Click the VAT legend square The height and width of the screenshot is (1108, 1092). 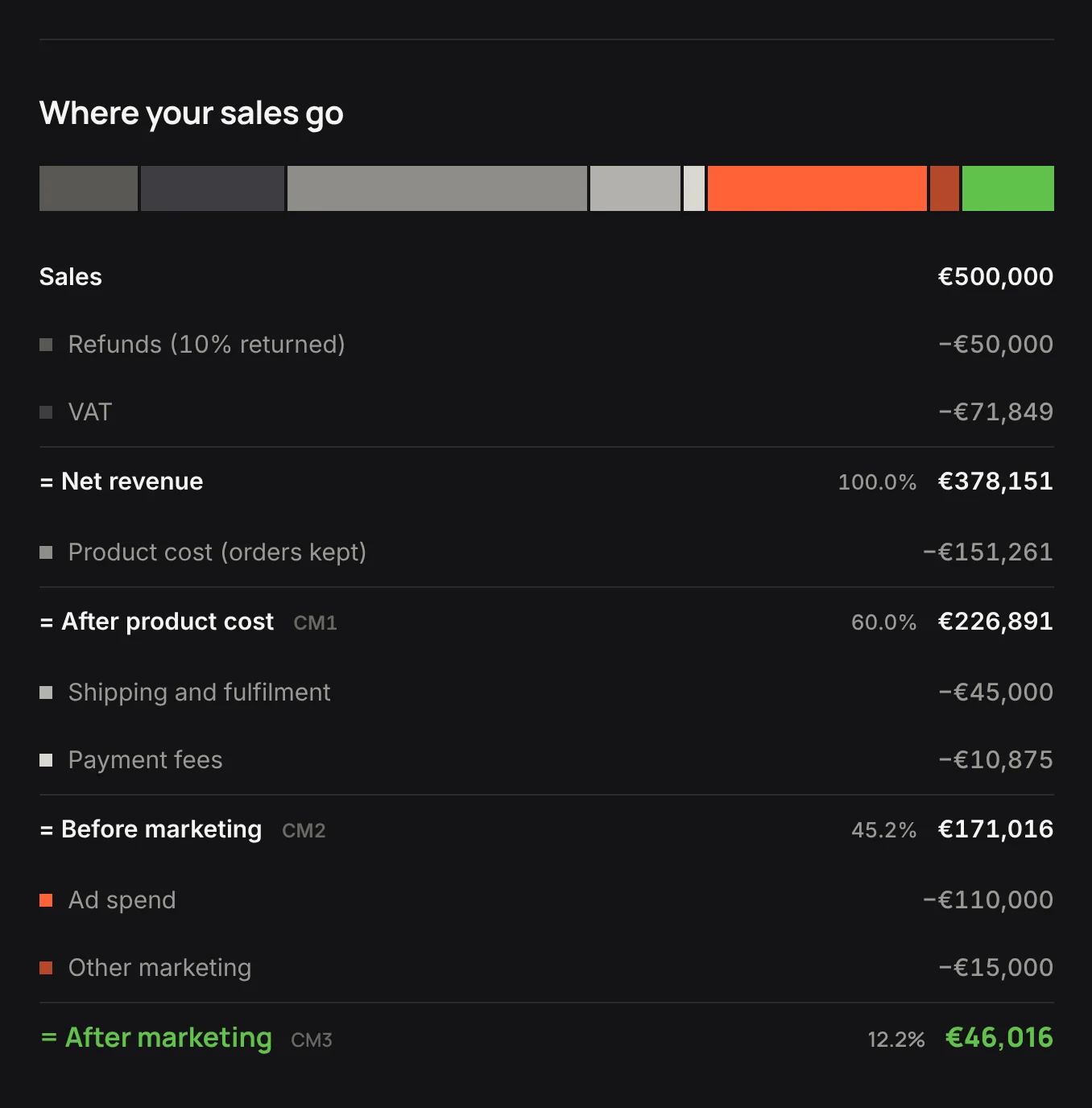click(46, 412)
